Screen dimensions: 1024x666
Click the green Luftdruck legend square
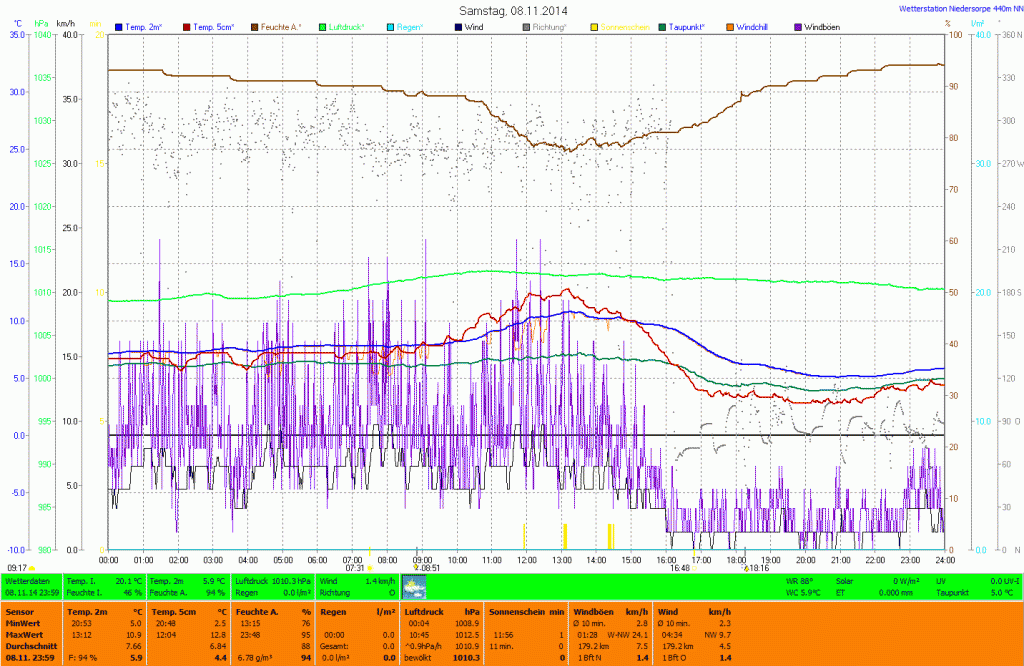[x=323, y=26]
